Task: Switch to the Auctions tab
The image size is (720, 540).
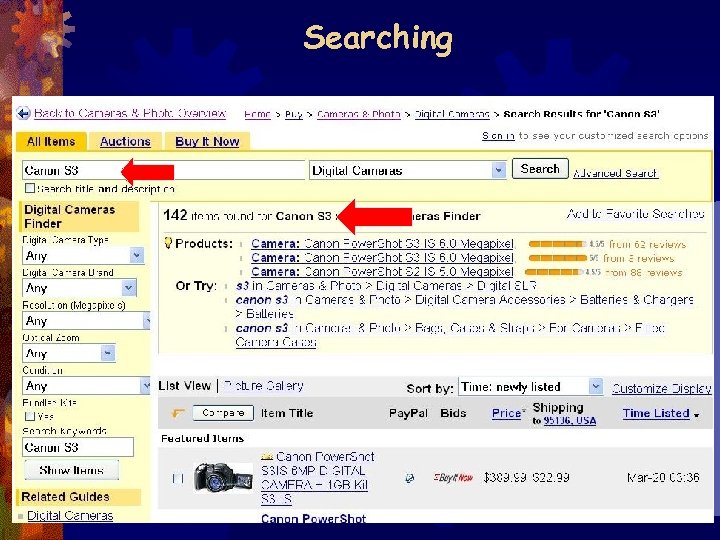Action: [x=125, y=141]
